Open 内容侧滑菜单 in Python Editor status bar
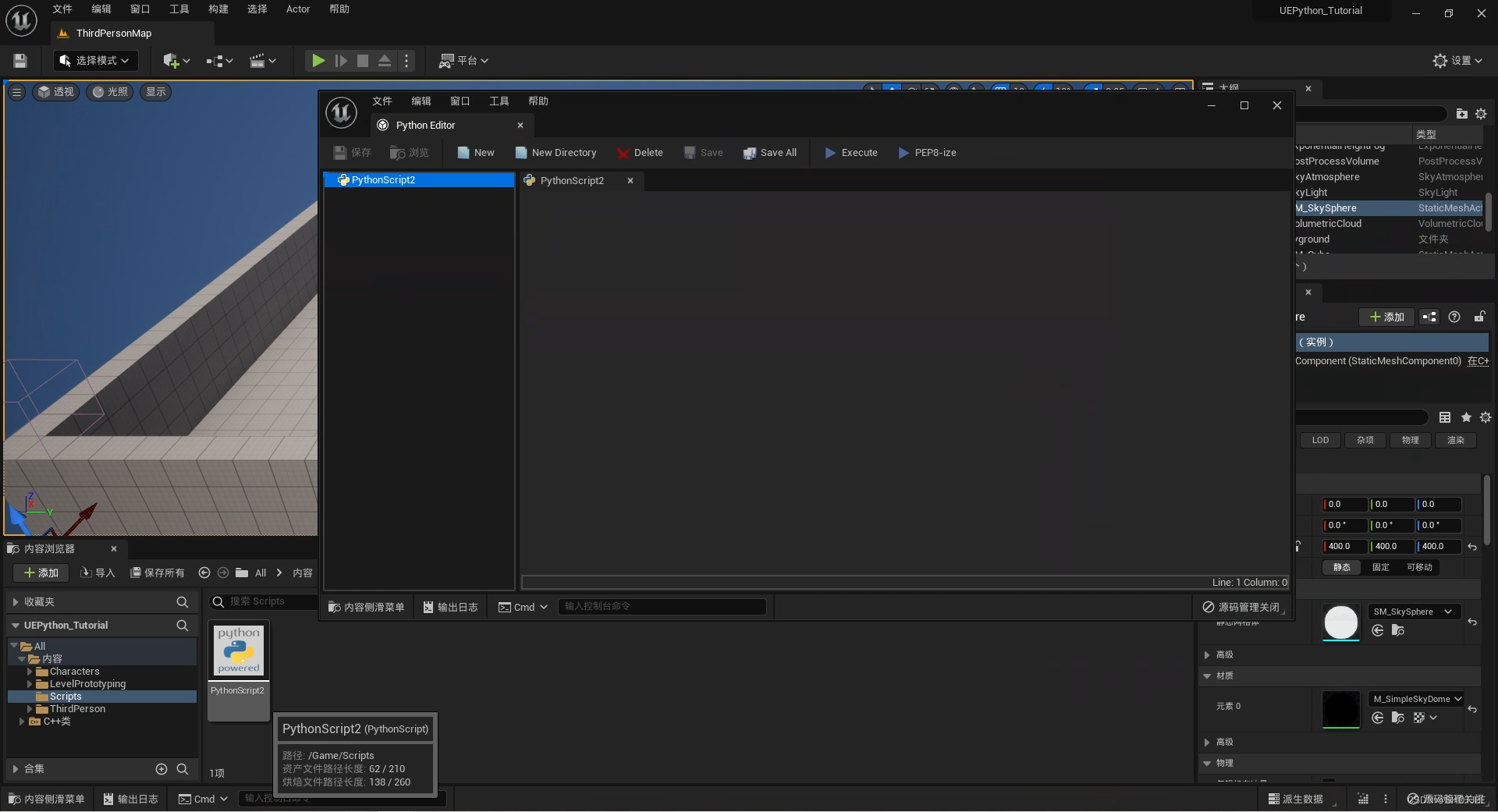The height and width of the screenshot is (812, 1498). pos(366,608)
